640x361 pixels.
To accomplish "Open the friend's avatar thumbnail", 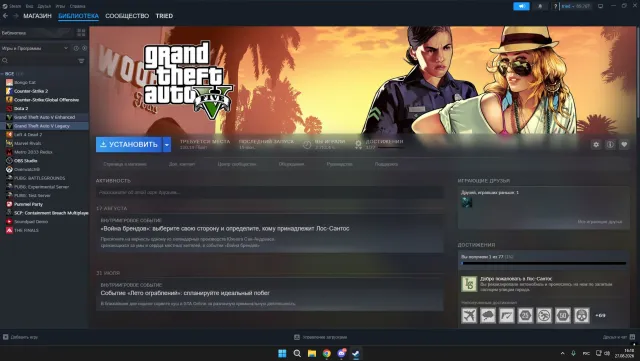I will coord(467,202).
